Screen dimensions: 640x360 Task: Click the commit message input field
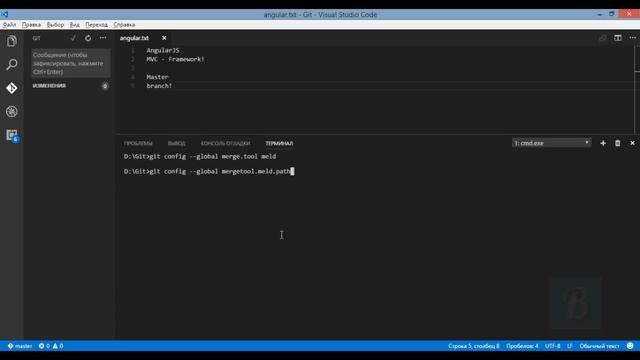71,63
